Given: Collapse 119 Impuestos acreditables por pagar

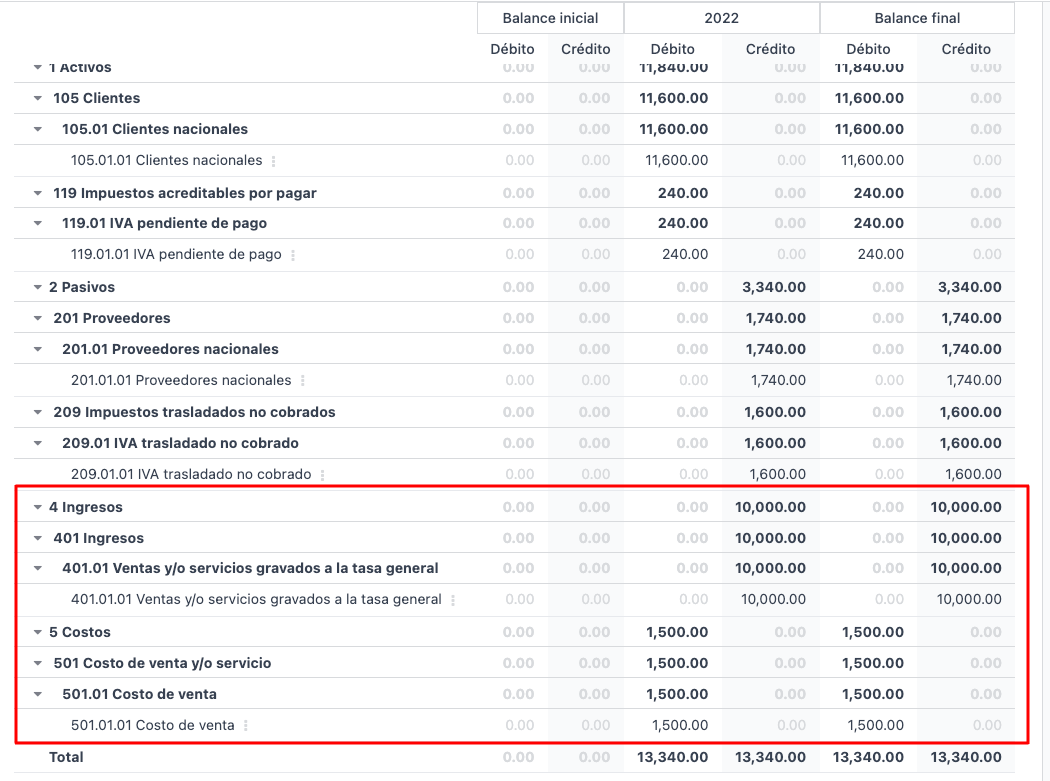Looking at the screenshot, I should pyautogui.click(x=38, y=193).
